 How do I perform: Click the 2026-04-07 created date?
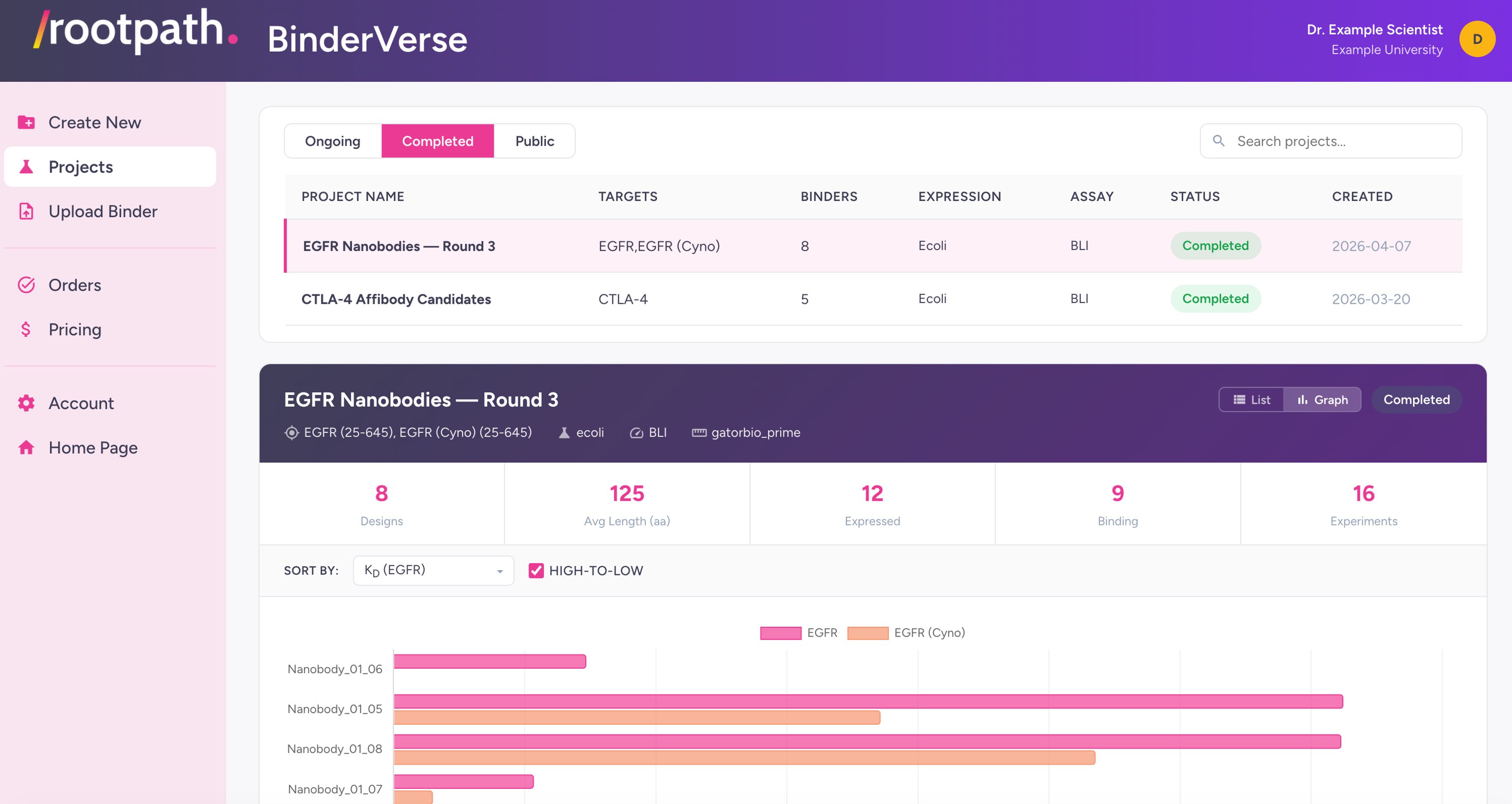[x=1371, y=246]
